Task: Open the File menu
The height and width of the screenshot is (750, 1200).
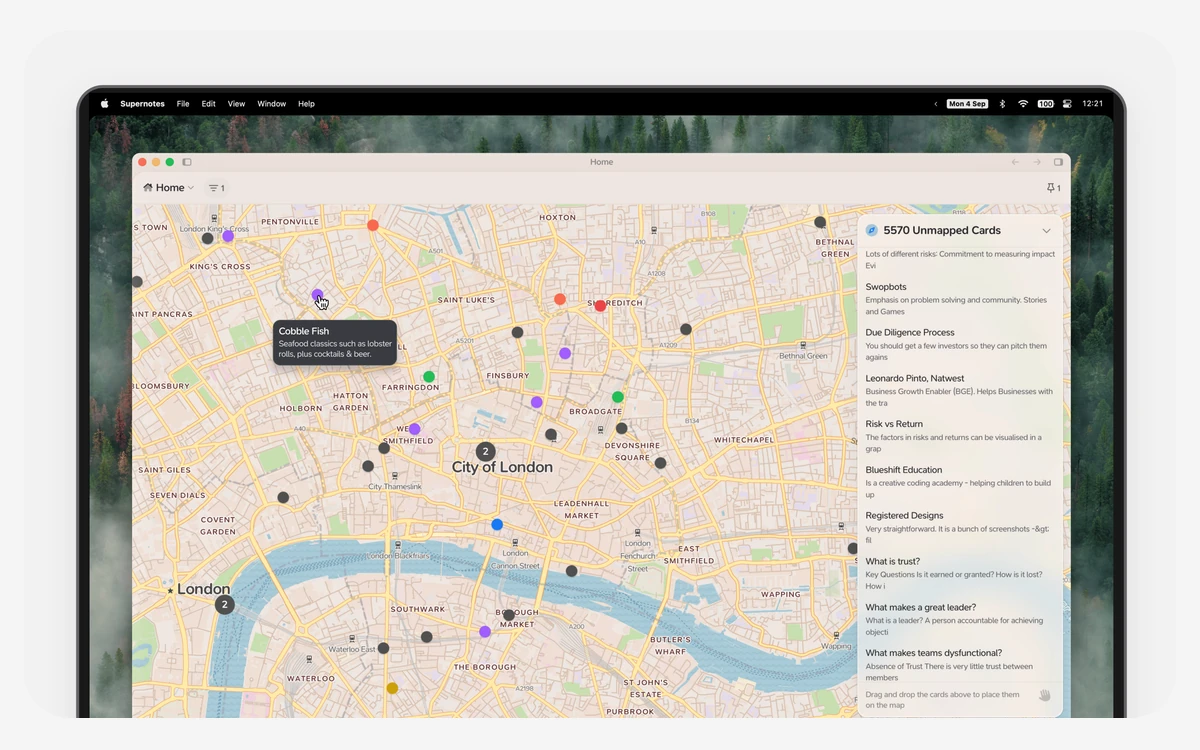Action: point(183,104)
